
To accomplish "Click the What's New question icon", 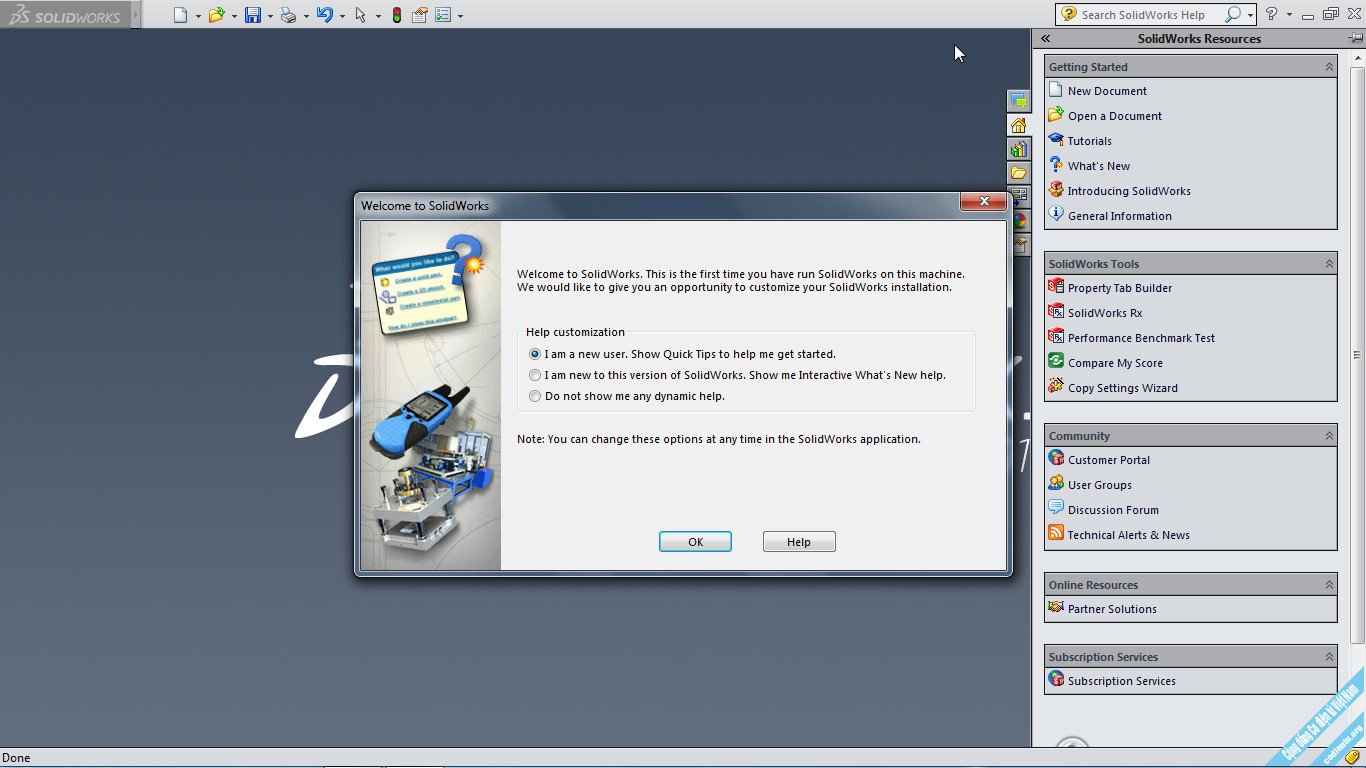I will pyautogui.click(x=1056, y=165).
